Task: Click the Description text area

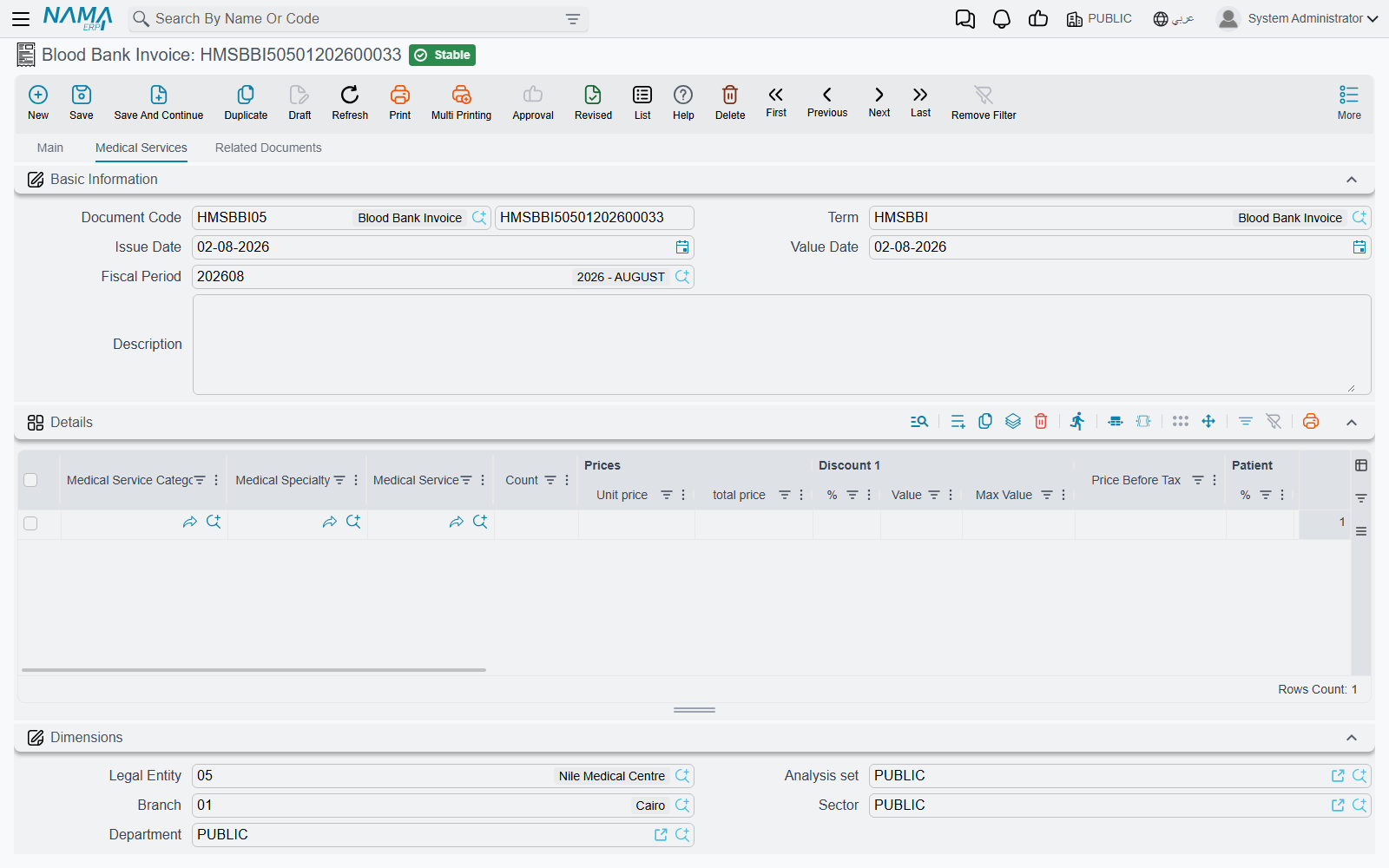Action: [x=781, y=345]
